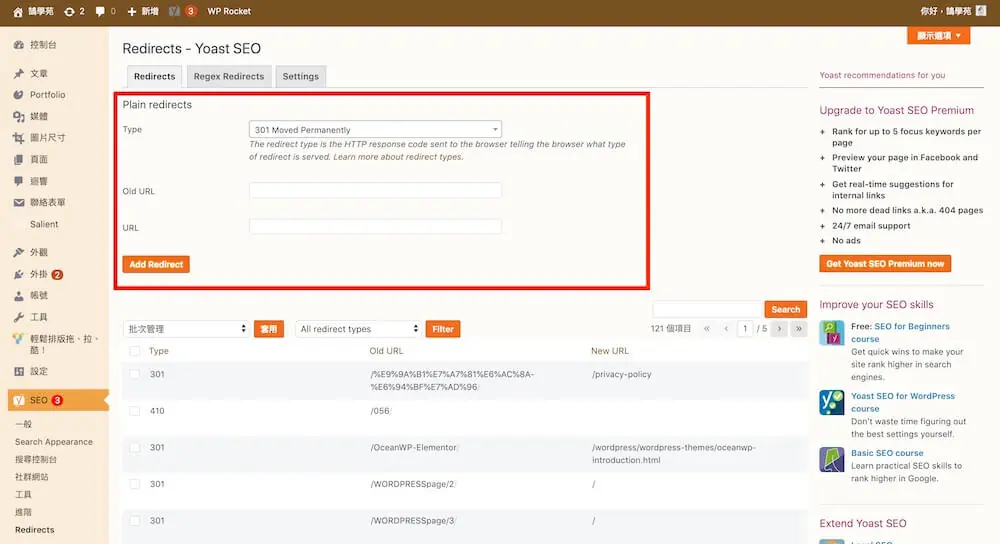Open the Salient menu item
Screen dimensions: 1000x544
click(44, 224)
